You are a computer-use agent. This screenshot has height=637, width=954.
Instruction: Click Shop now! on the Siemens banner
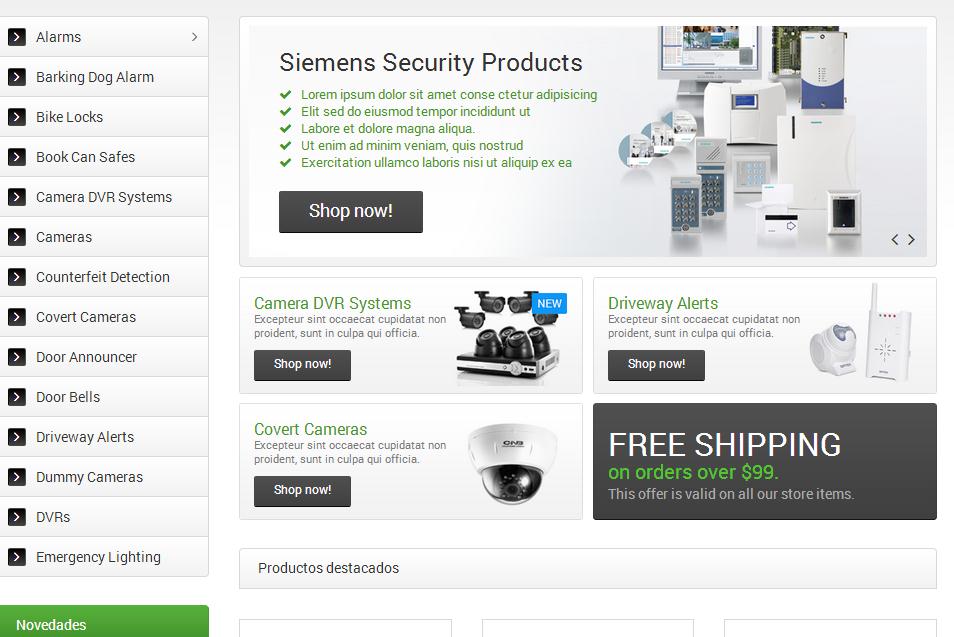point(351,212)
